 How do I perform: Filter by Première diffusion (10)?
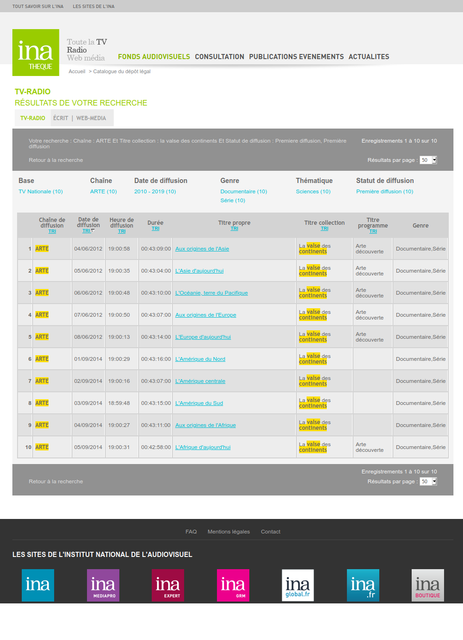click(385, 191)
